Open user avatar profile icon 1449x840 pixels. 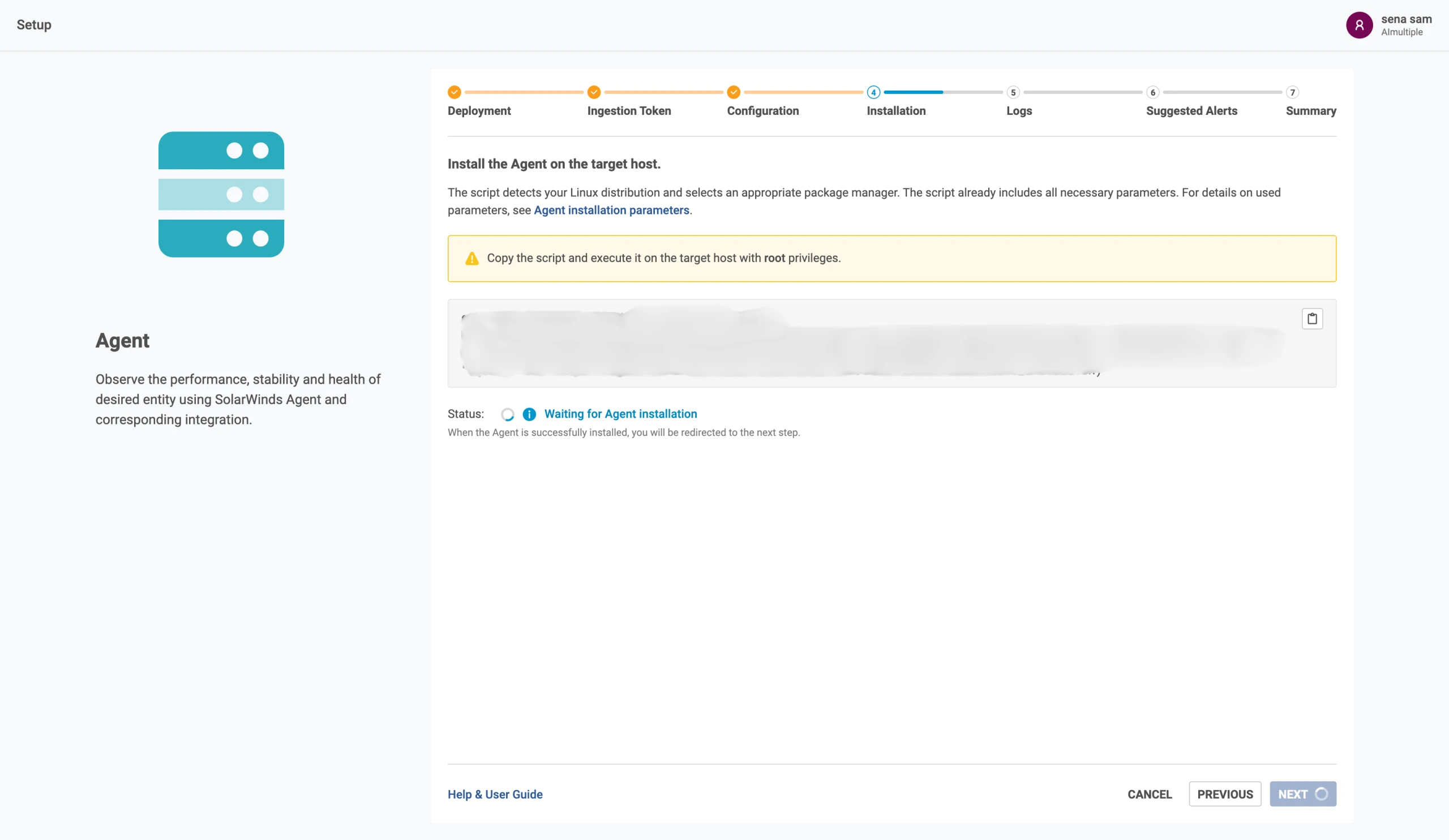1360,25
